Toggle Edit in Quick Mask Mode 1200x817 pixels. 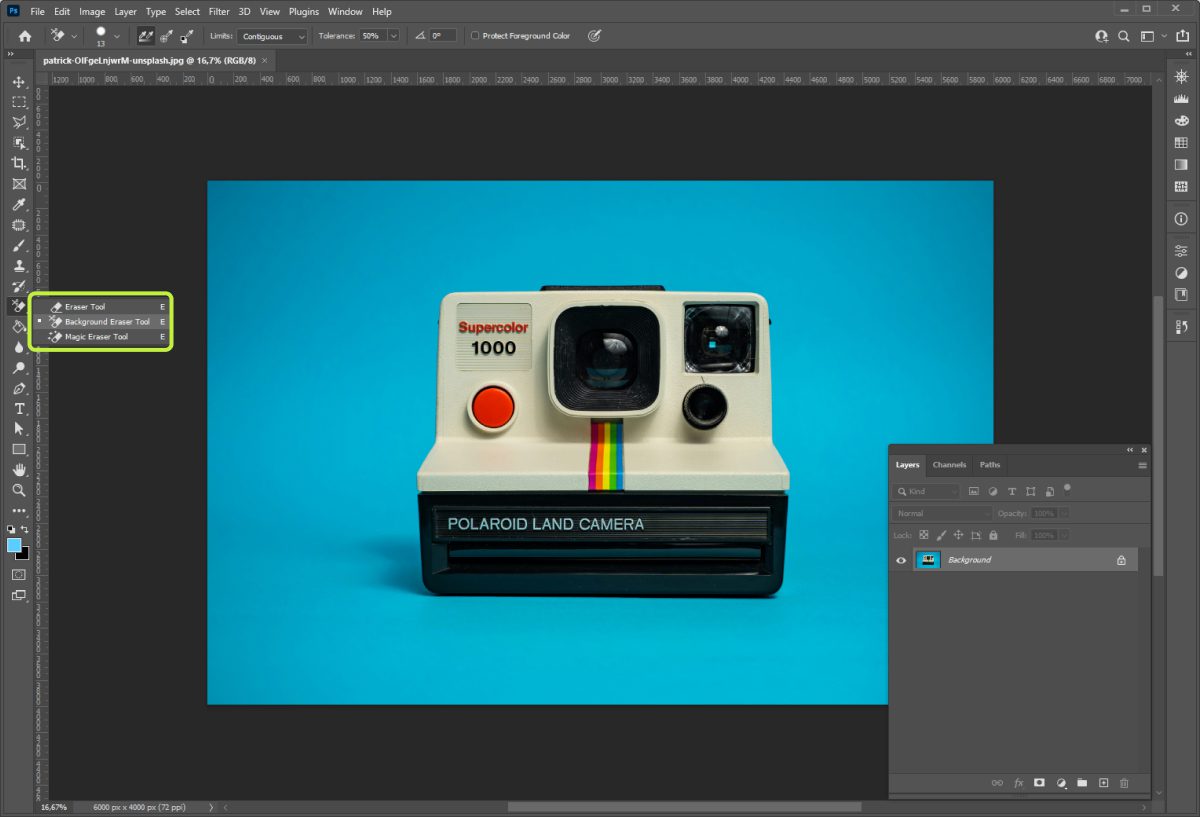(19, 575)
